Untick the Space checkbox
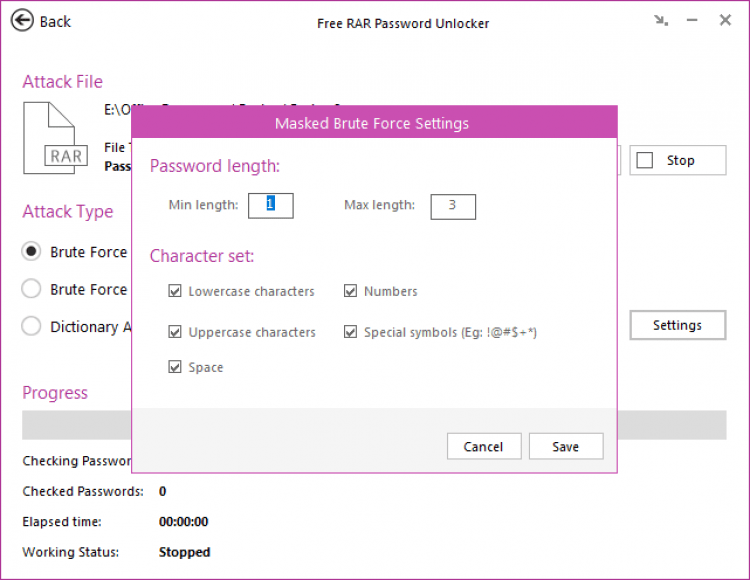Viewport: 750px width, 580px height. pyautogui.click(x=176, y=367)
